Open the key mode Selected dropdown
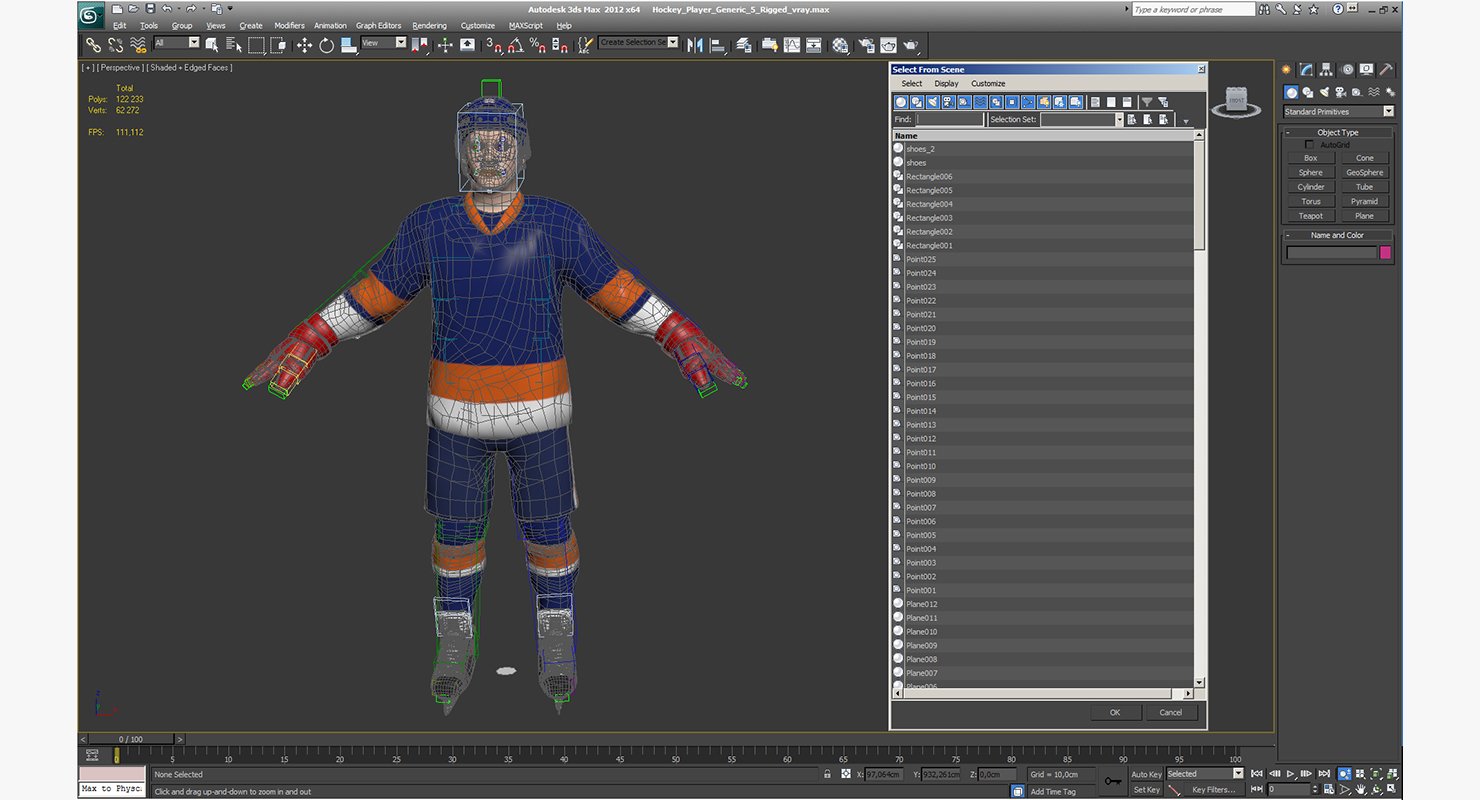Image resolution: width=1480 pixels, height=800 pixels. pyautogui.click(x=1205, y=774)
